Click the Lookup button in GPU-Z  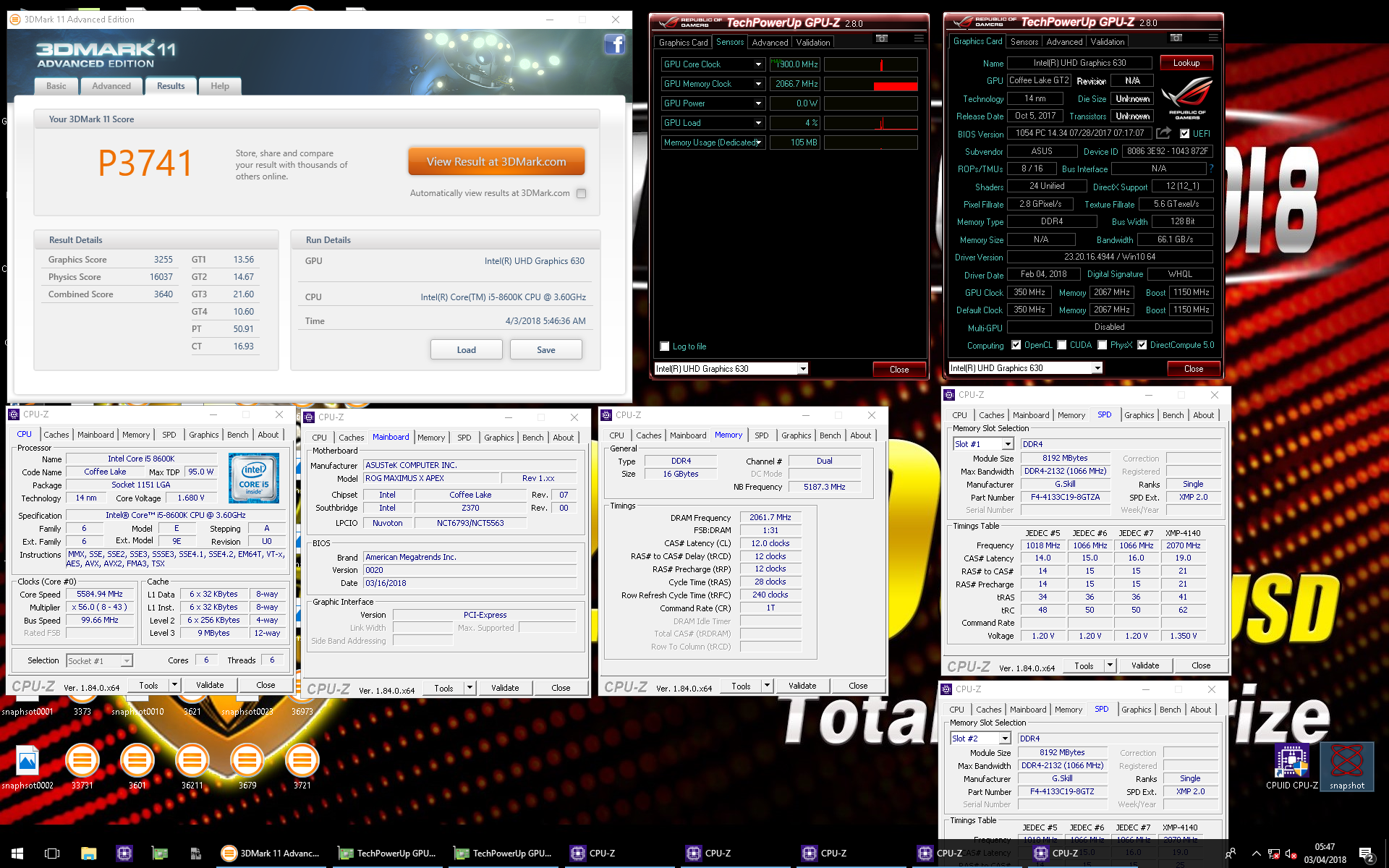click(x=1186, y=63)
